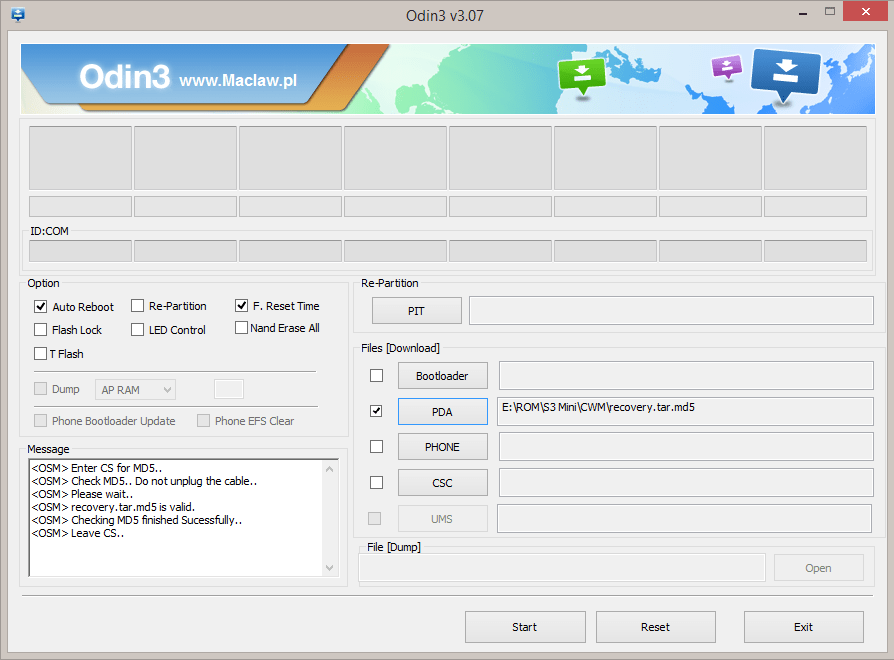This screenshot has width=894, height=660.
Task: Click the Bootloader file path field
Action: [686, 376]
